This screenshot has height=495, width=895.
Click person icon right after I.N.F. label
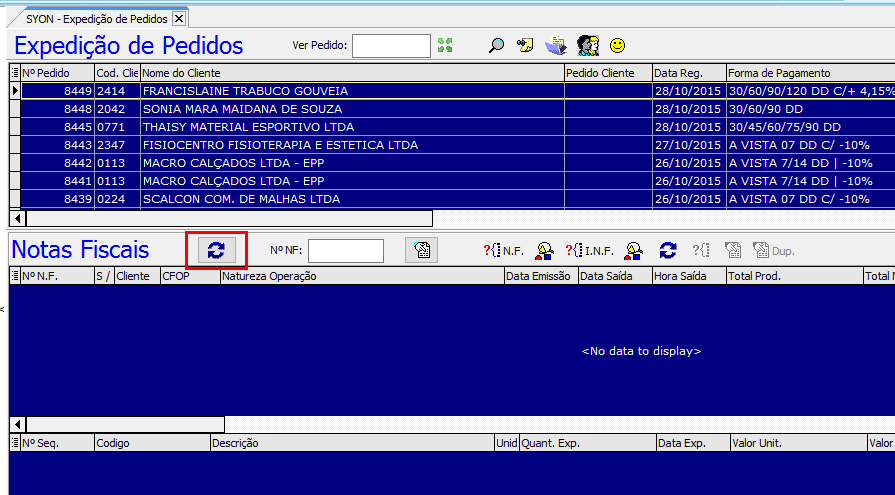(x=634, y=251)
